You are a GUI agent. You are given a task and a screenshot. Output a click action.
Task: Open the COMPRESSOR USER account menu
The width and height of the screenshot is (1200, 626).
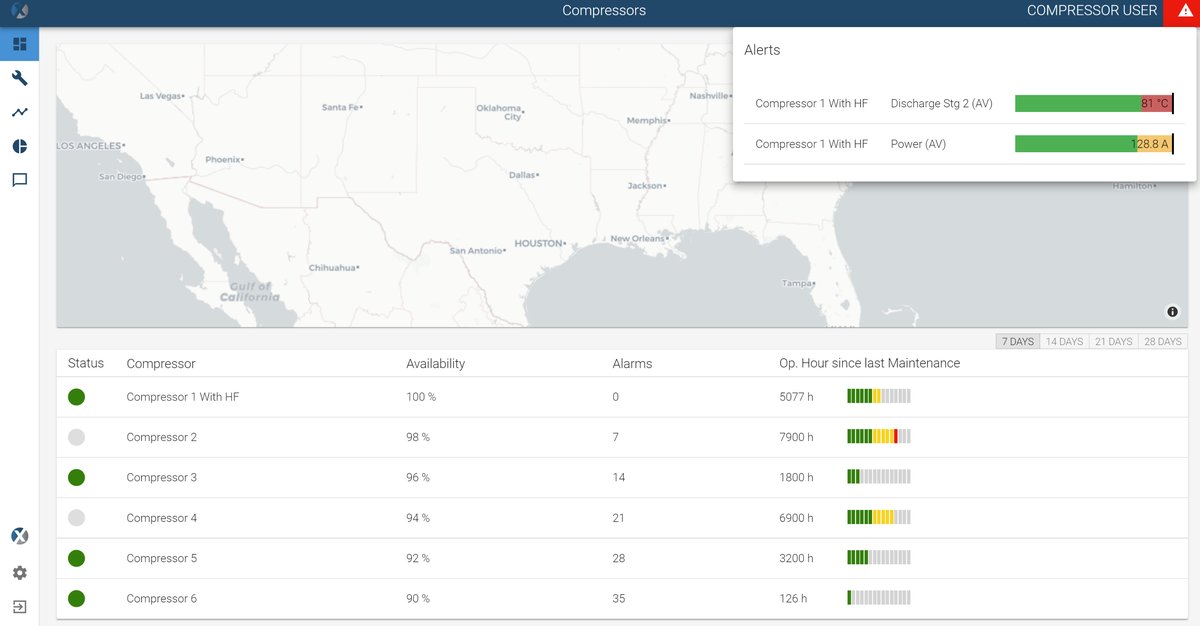tap(1092, 11)
